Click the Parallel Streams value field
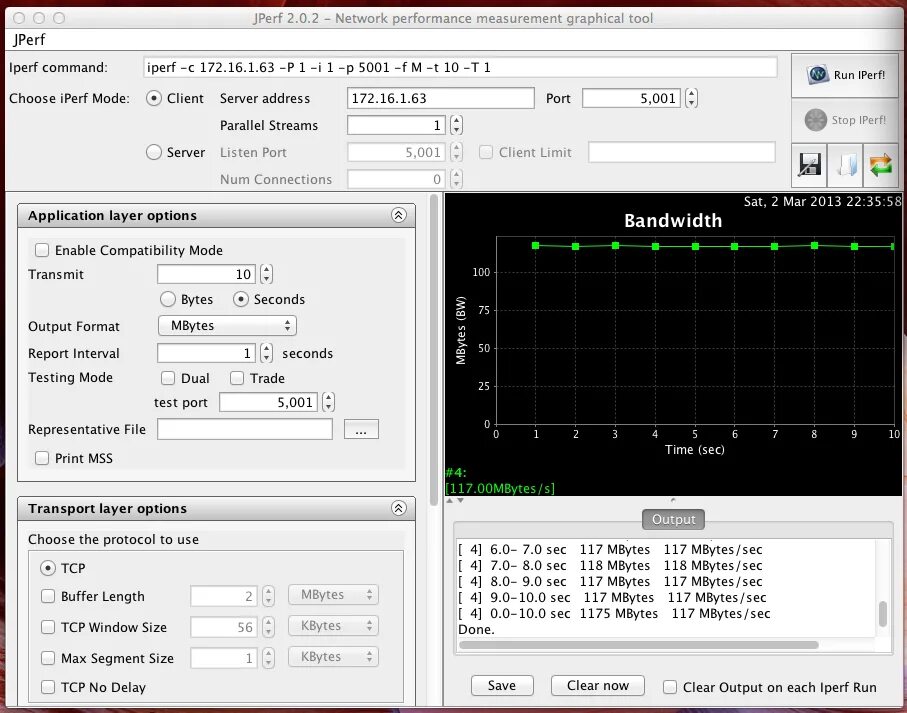 click(397, 125)
